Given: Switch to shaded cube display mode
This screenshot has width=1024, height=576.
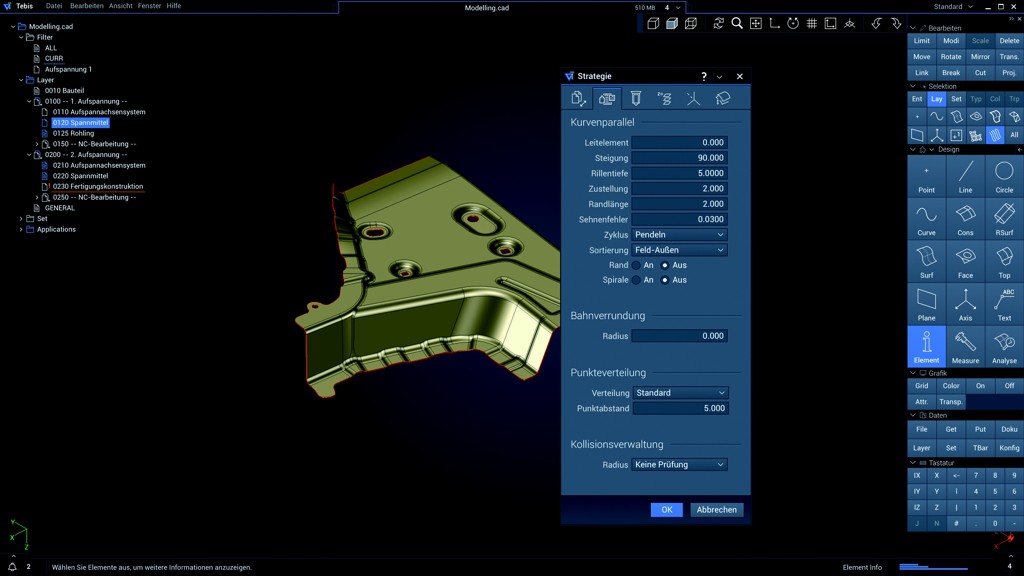Looking at the screenshot, I should pyautogui.click(x=671, y=24).
